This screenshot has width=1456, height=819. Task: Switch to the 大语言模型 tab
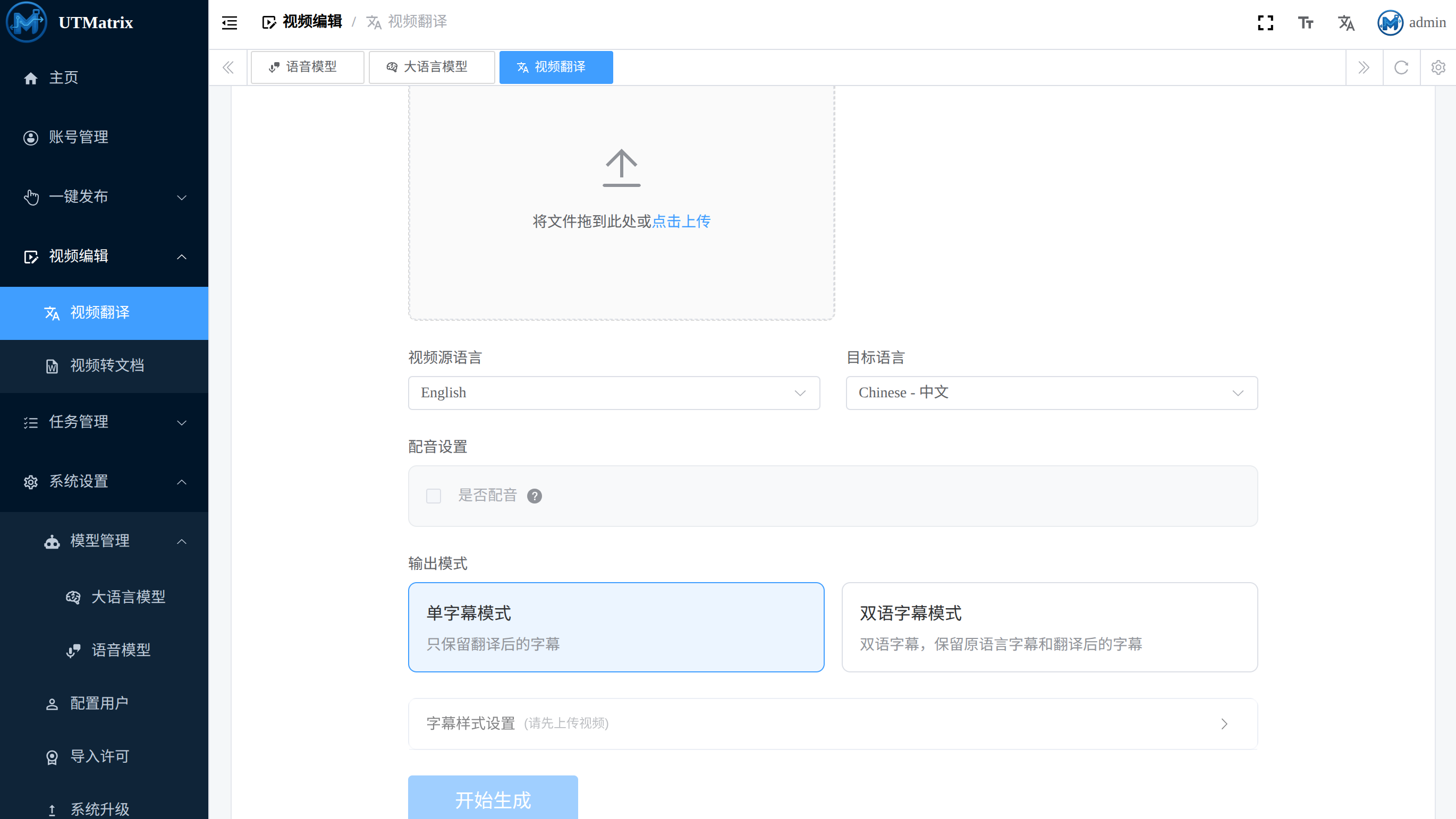point(432,67)
